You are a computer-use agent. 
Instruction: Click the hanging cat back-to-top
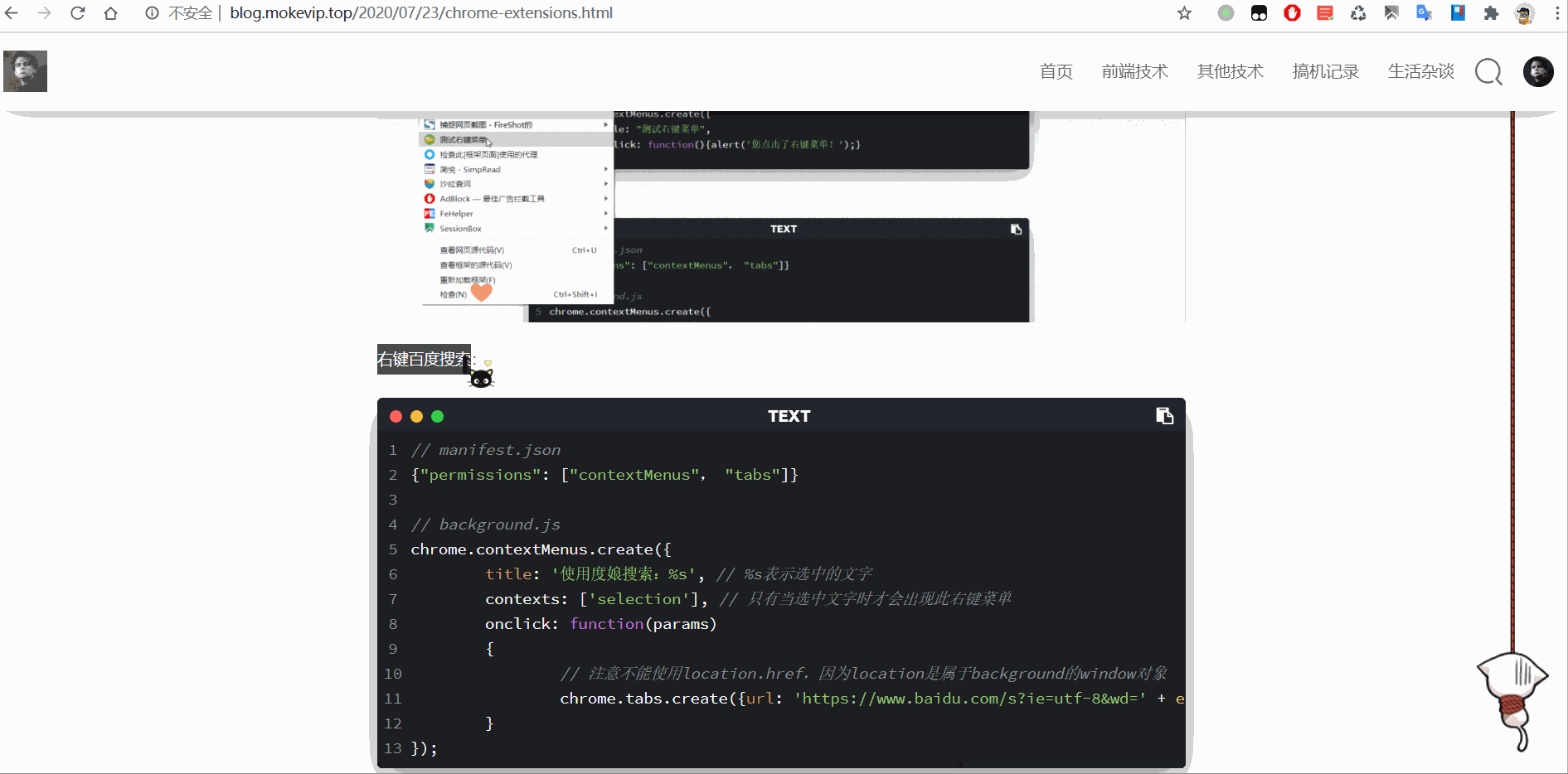tap(1512, 700)
